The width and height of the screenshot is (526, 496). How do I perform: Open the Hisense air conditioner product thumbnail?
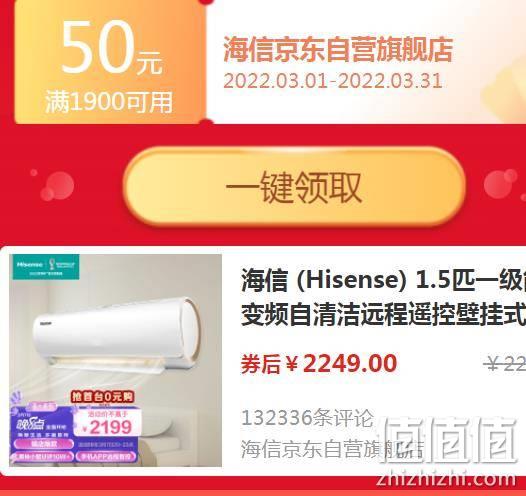[x=115, y=360]
